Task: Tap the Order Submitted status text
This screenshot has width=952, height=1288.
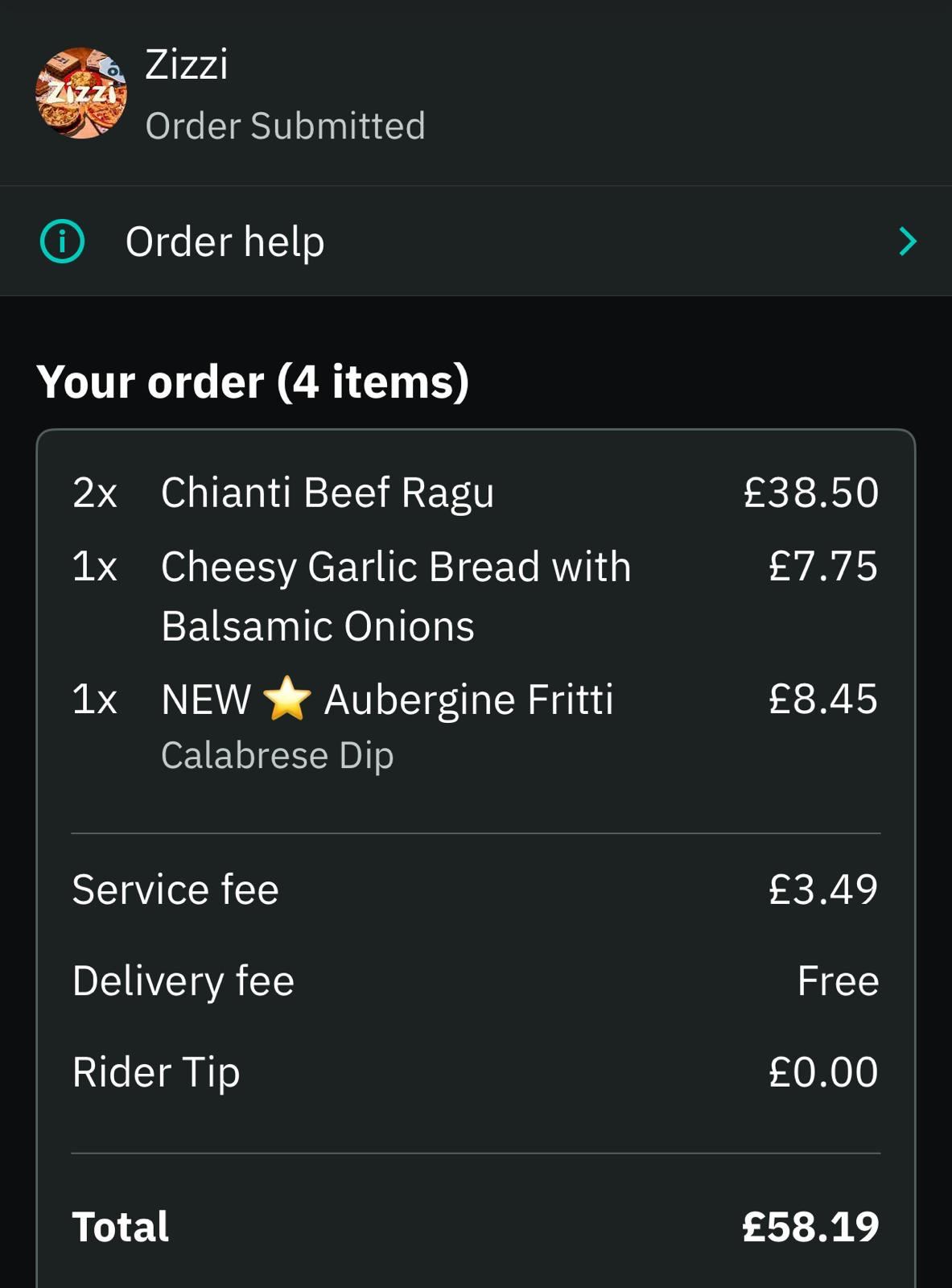Action: (285, 126)
